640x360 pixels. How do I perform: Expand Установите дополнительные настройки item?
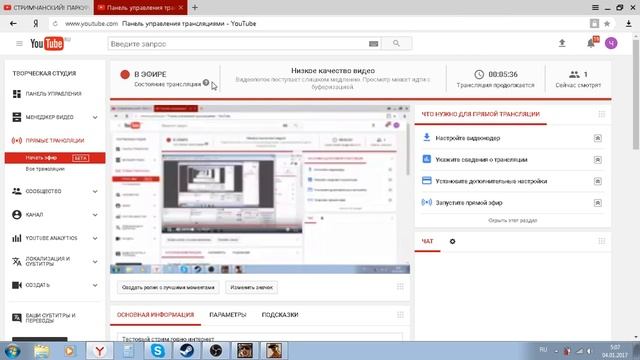598,181
